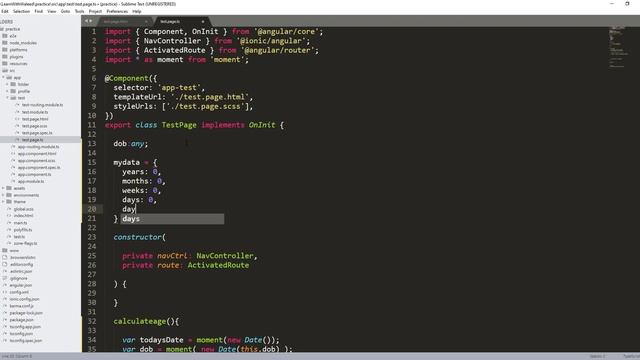Viewport: 640px width, 360px height.
Task: Open zone-flags.ts file
Action: click(x=25, y=243)
